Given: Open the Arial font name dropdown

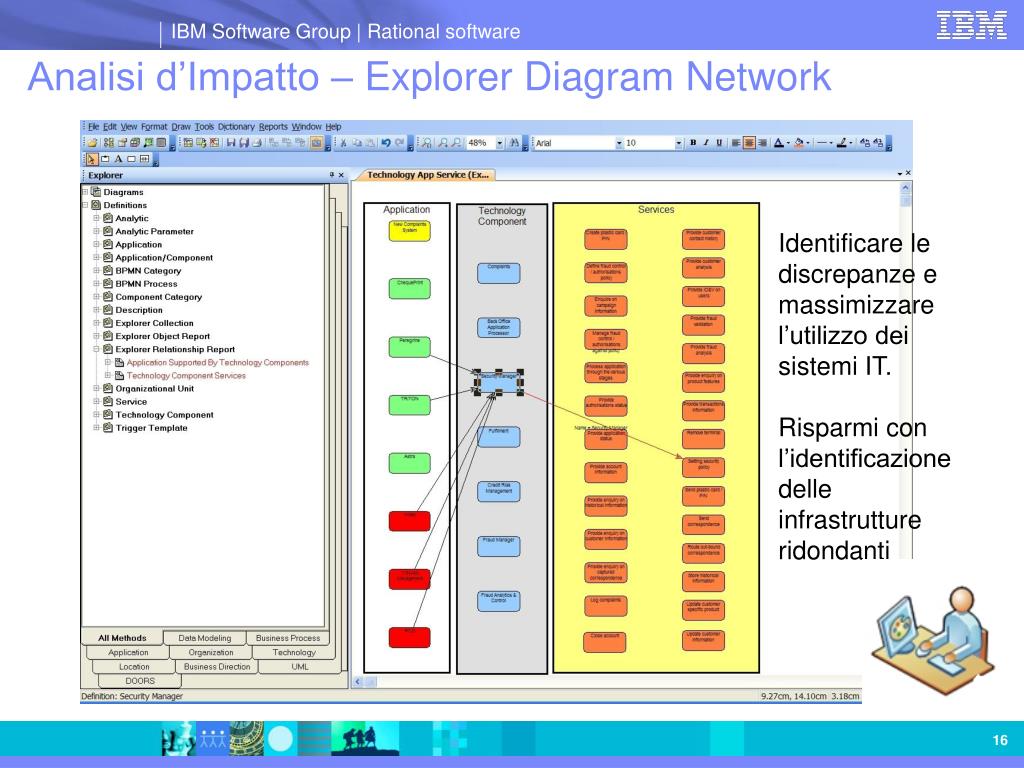Looking at the screenshot, I should click(x=619, y=142).
